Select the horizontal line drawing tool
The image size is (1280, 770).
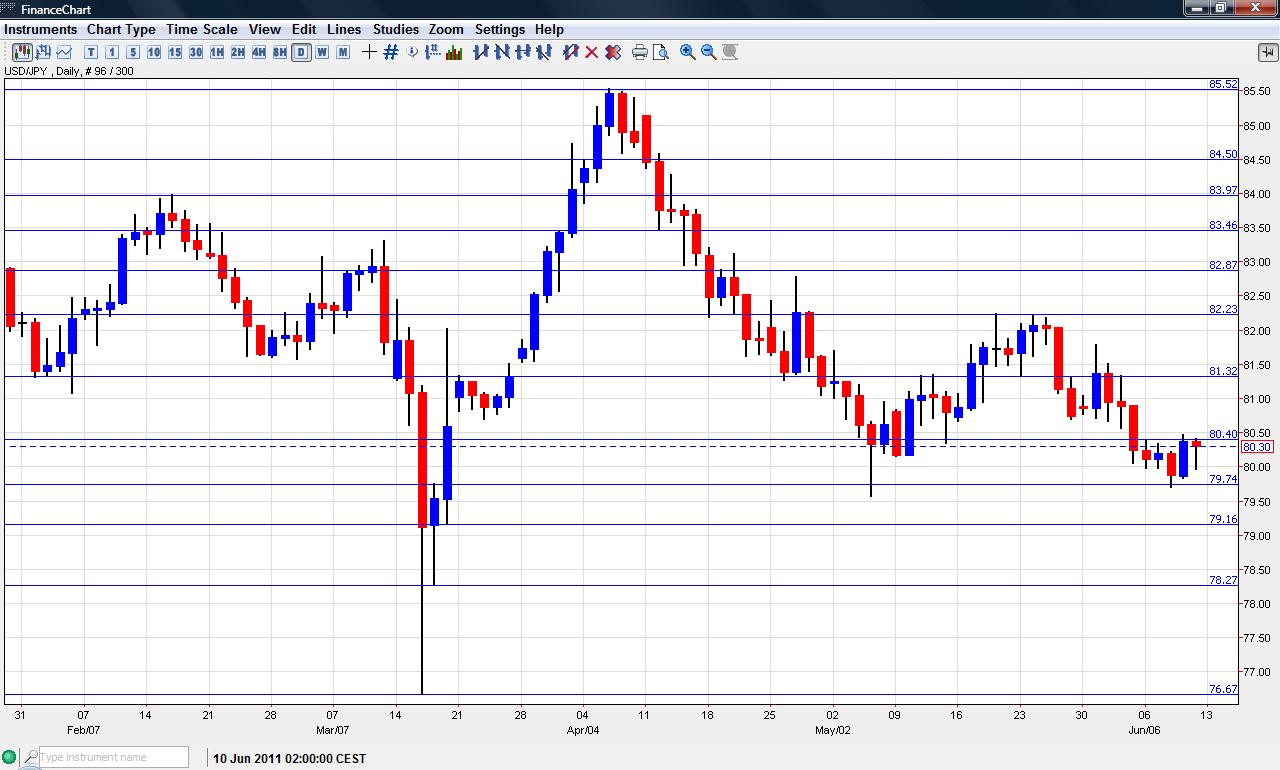pyautogui.click(x=523, y=52)
